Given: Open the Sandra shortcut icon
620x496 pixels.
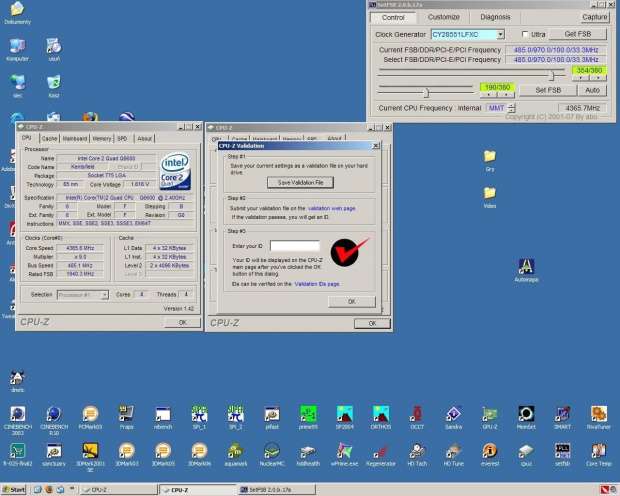Looking at the screenshot, I should click(x=454, y=414).
